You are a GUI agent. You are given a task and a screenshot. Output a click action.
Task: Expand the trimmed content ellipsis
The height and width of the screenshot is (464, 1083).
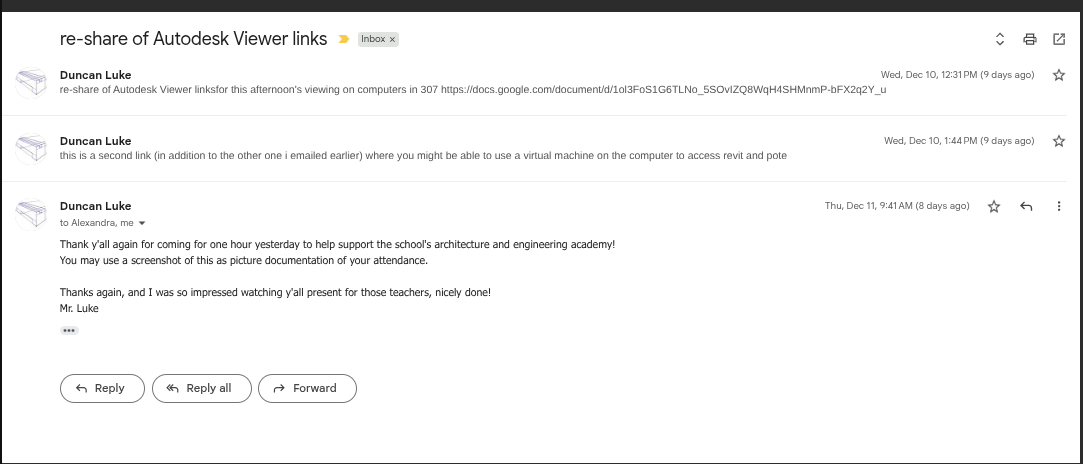69,330
